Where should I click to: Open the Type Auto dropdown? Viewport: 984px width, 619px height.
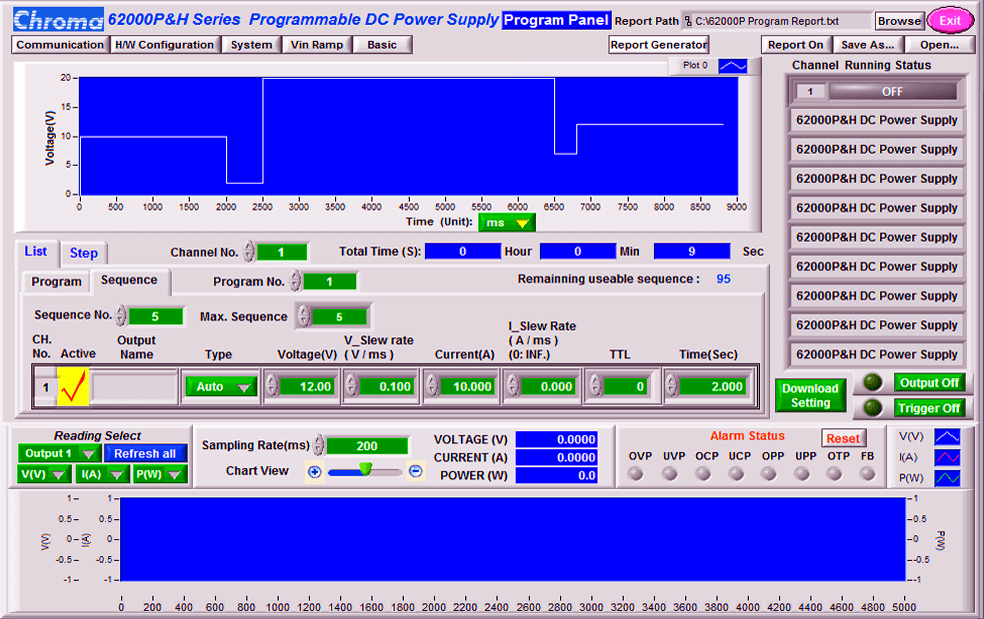pos(220,387)
